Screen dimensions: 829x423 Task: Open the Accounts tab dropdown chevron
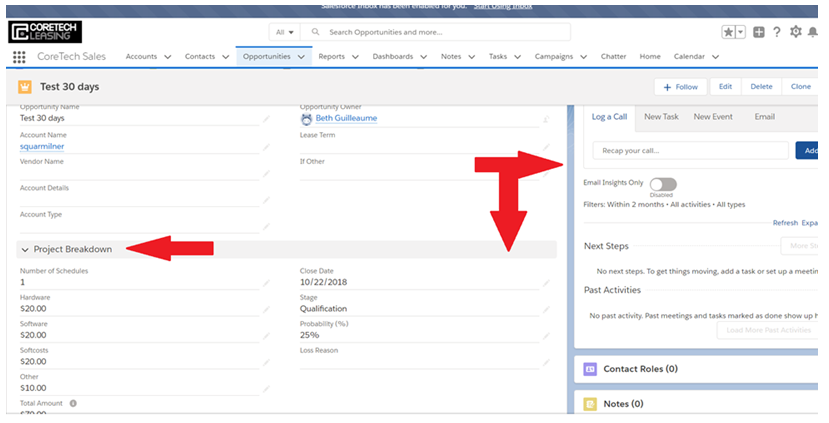click(168, 57)
